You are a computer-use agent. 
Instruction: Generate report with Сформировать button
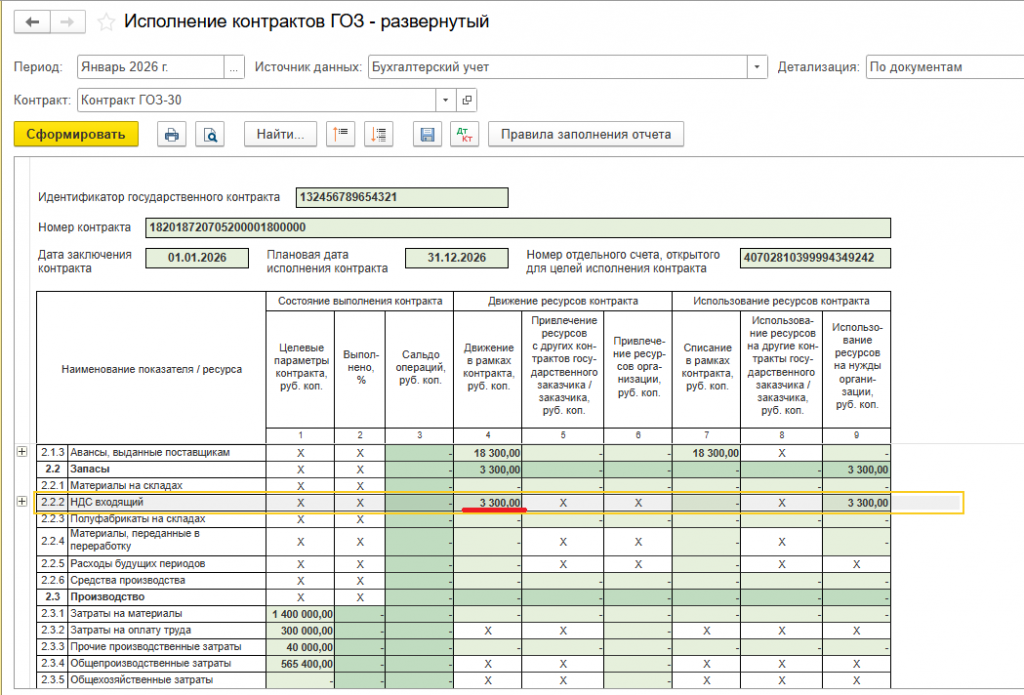(76, 135)
